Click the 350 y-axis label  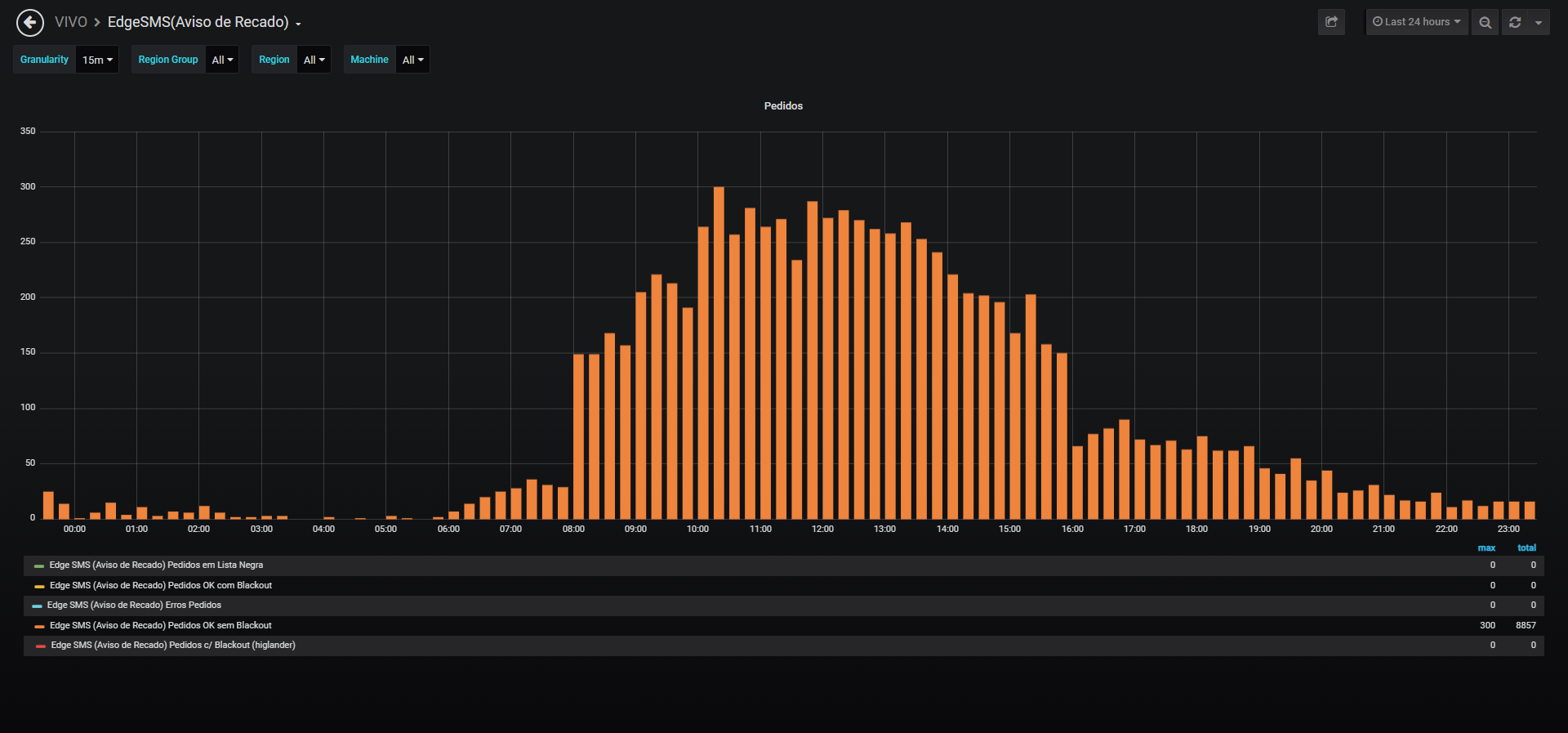(28, 131)
